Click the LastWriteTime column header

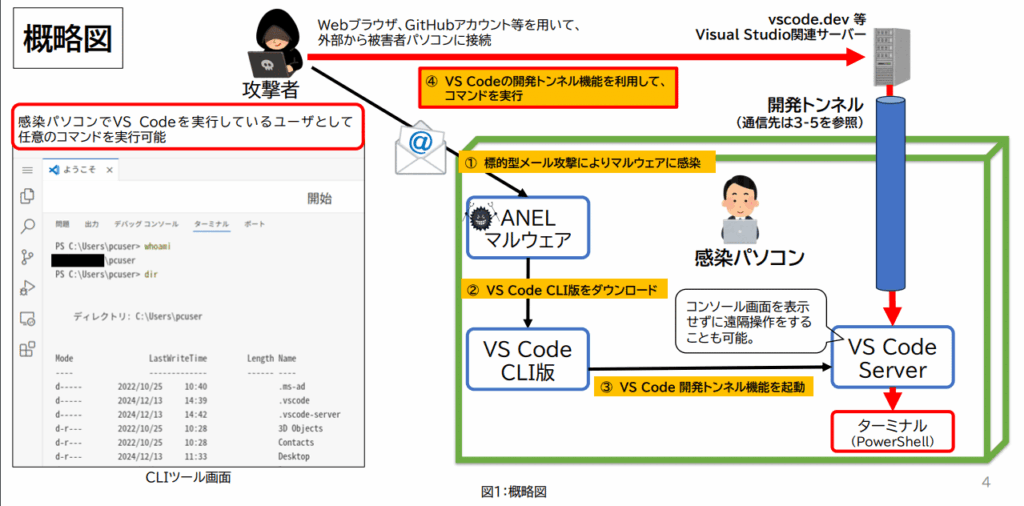pyautogui.click(x=178, y=358)
